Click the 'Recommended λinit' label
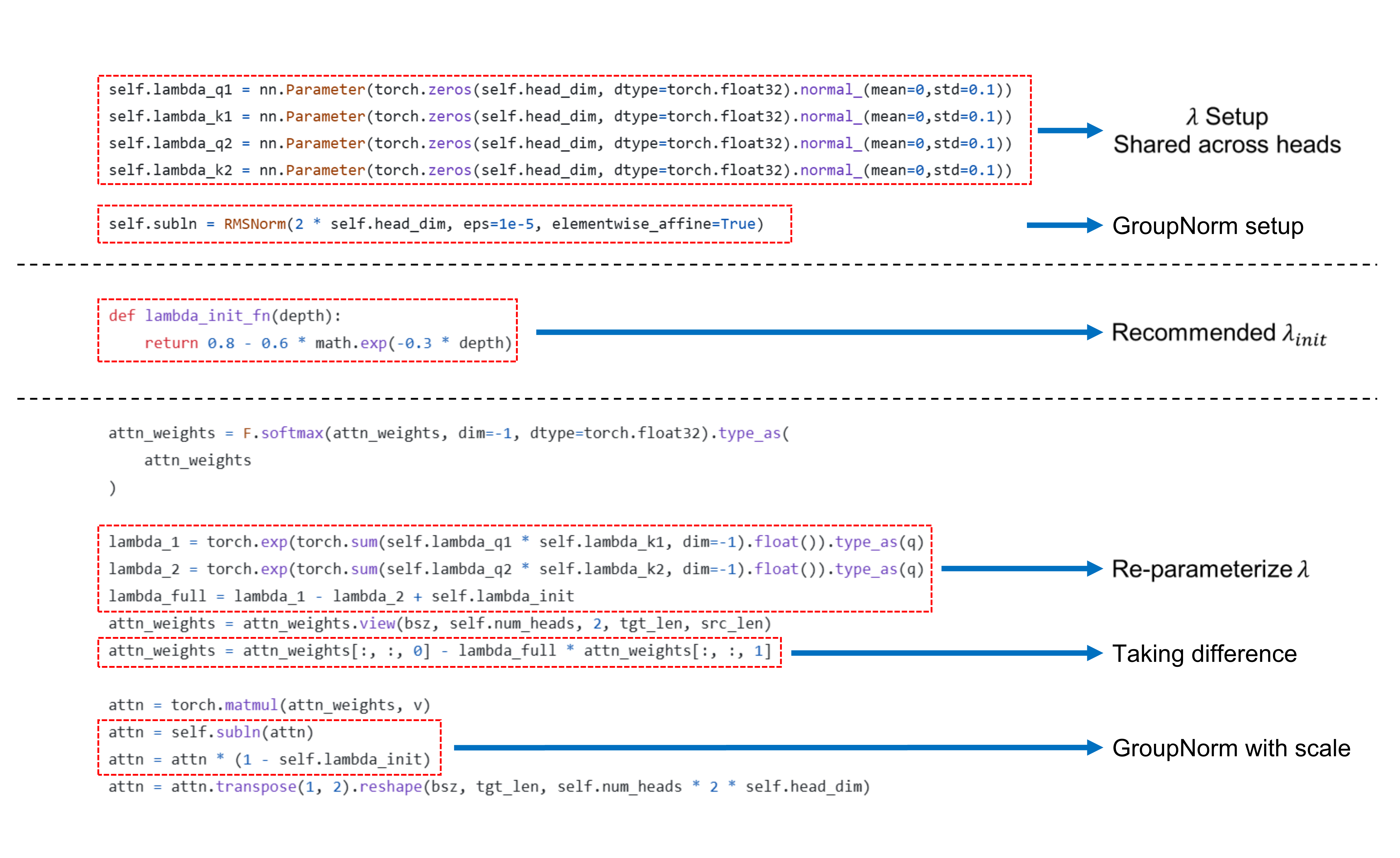Viewport: 1400px width, 858px height. click(x=1218, y=334)
